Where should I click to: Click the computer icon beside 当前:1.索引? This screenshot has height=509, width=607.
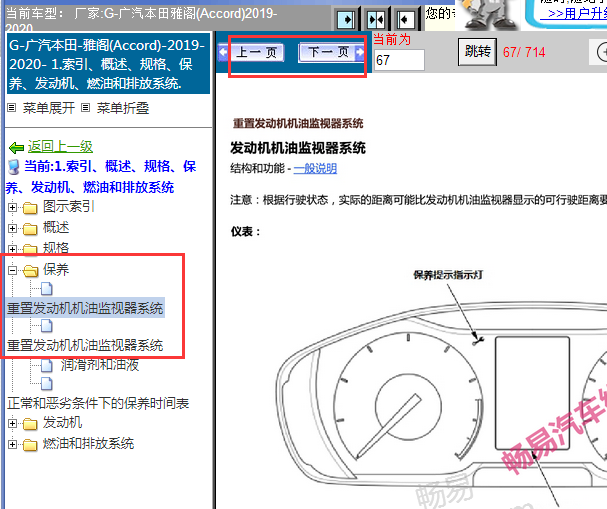coord(14,167)
